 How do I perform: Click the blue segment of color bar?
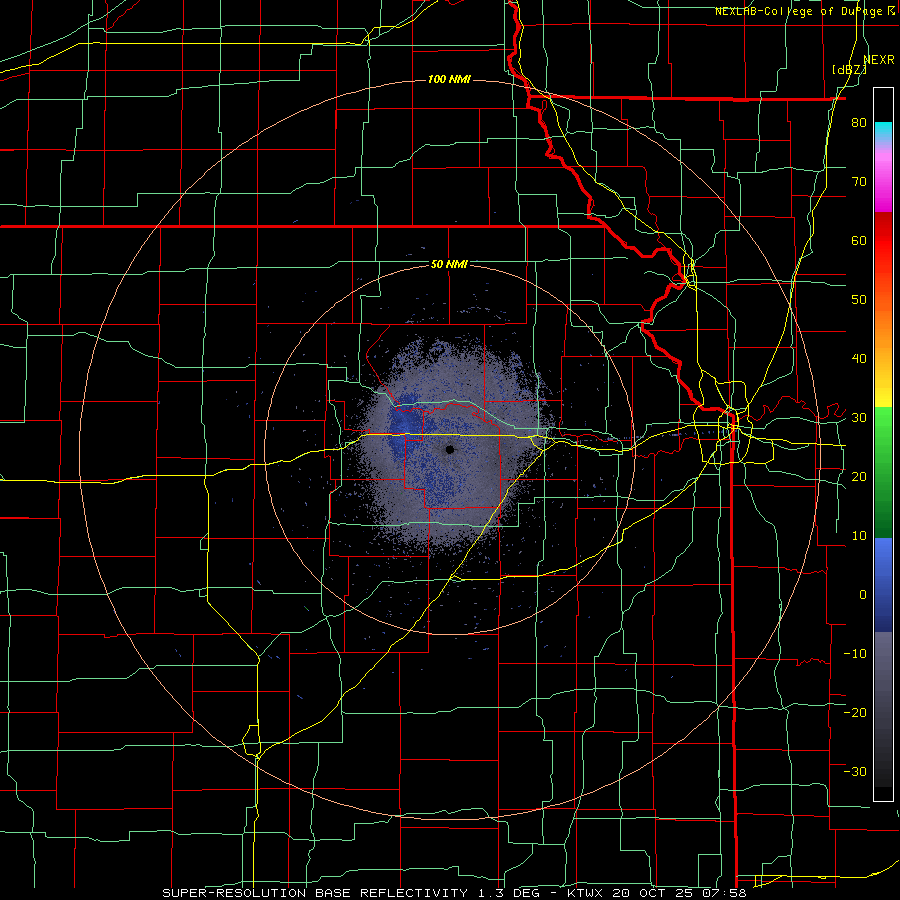[x=883, y=584]
